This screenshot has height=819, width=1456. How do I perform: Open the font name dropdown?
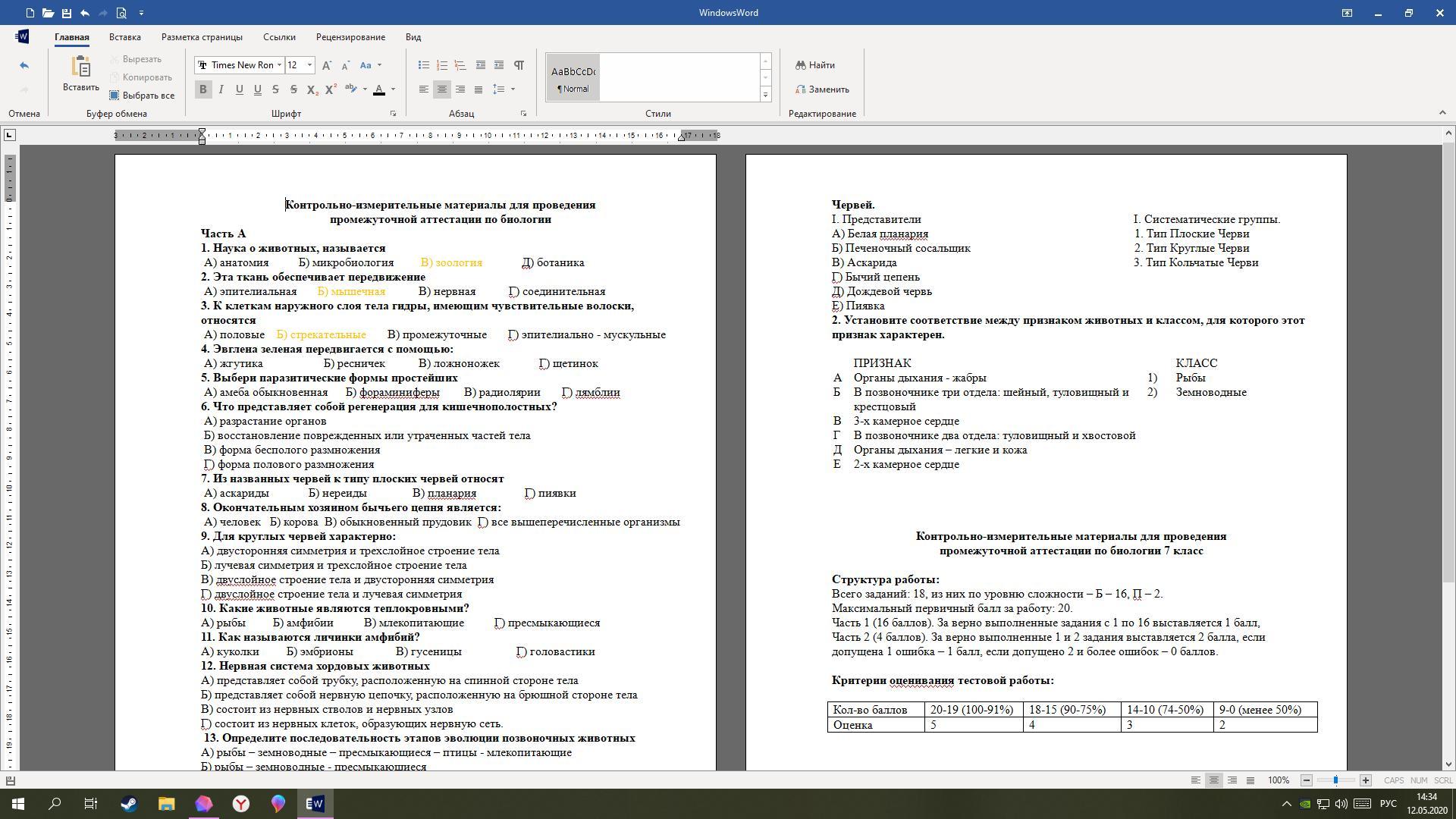pyautogui.click(x=279, y=65)
